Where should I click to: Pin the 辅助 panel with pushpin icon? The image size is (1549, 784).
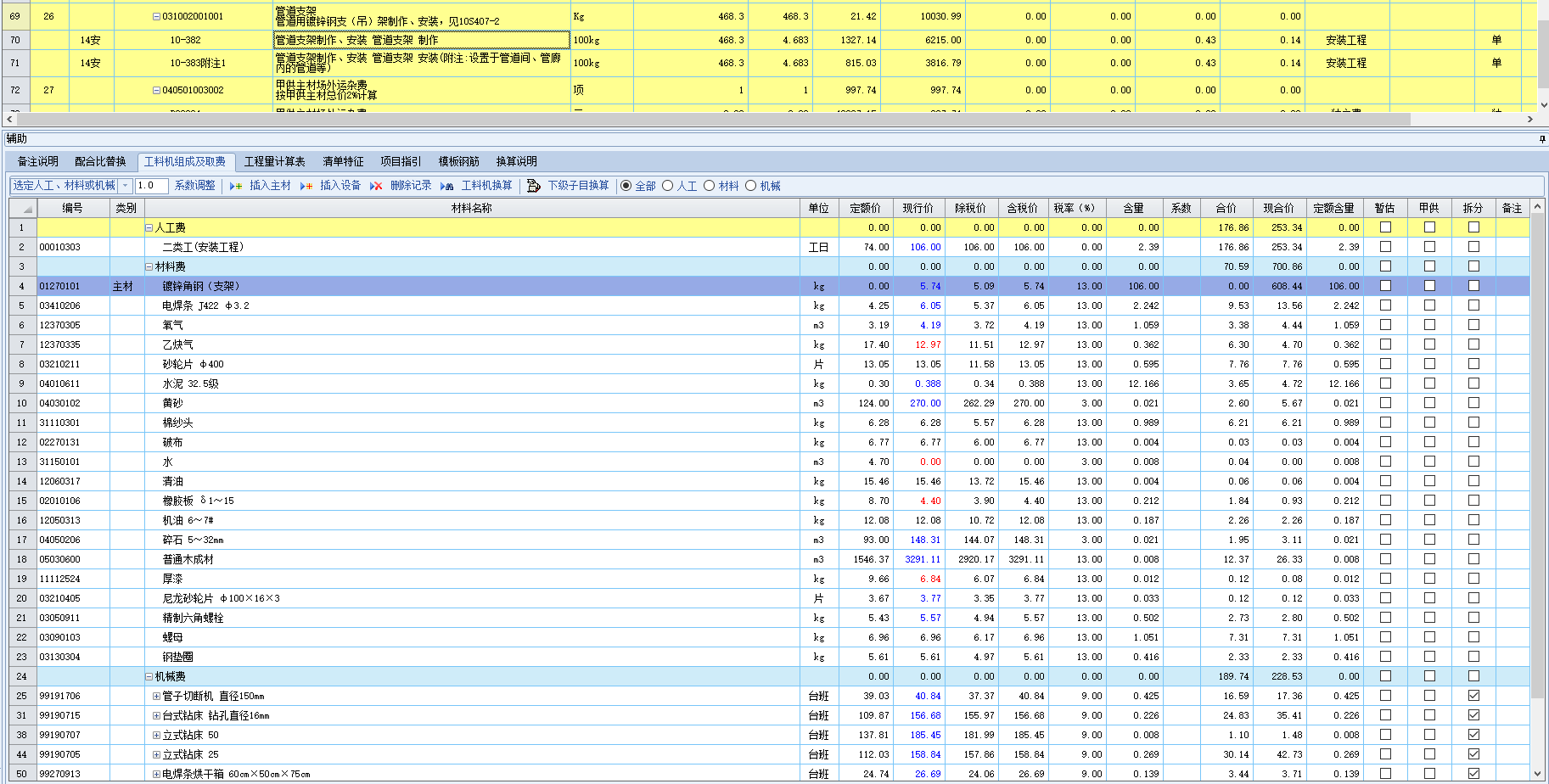(x=1541, y=139)
